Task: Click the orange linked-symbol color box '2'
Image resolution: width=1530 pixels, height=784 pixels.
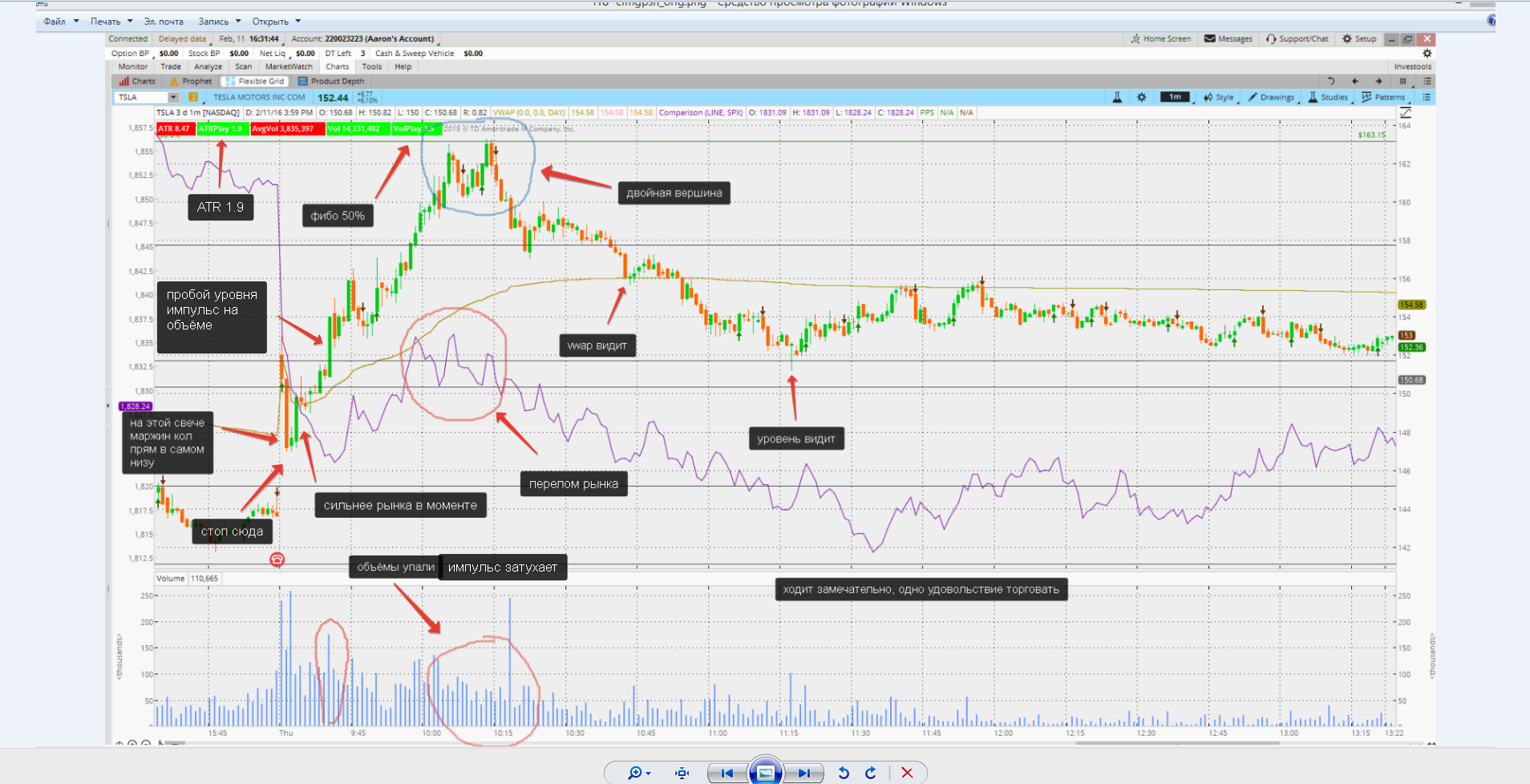Action: (x=193, y=97)
